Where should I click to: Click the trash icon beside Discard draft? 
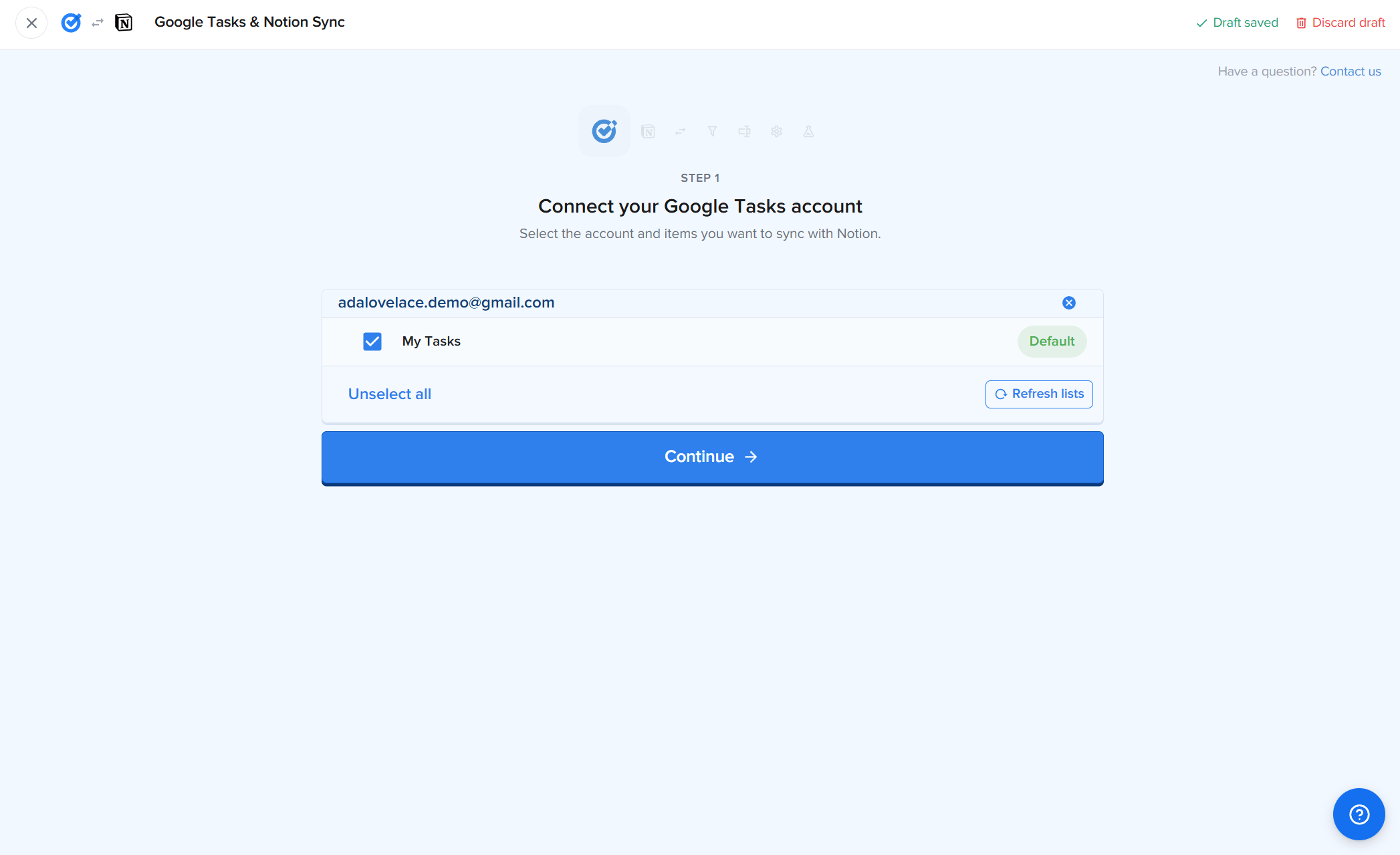(1301, 23)
